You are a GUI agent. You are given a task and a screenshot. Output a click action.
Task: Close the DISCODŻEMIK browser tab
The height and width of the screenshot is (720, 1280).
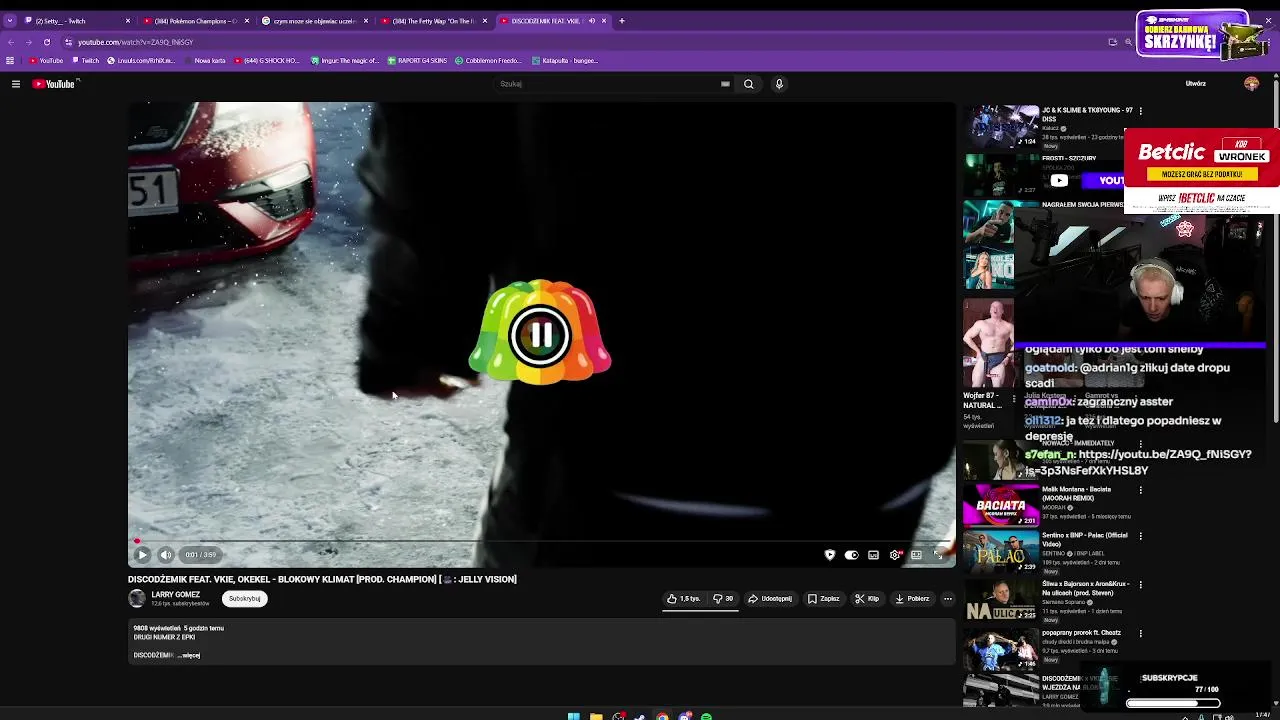[x=603, y=21]
